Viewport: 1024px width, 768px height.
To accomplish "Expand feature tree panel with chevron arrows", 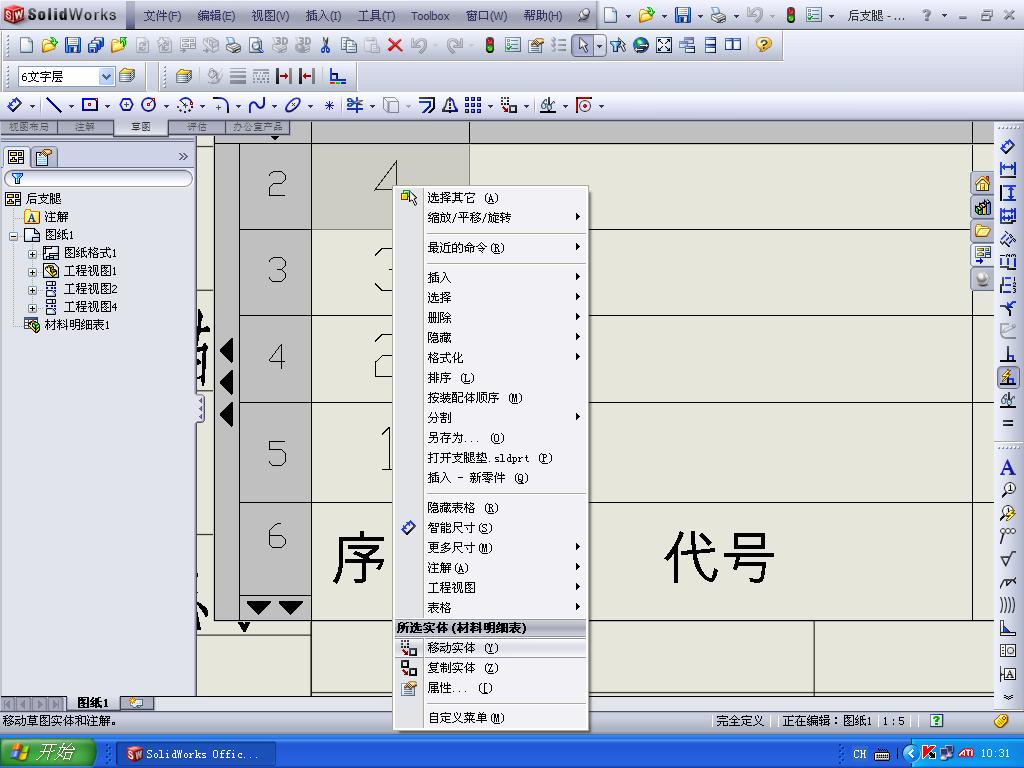I will click(x=183, y=157).
